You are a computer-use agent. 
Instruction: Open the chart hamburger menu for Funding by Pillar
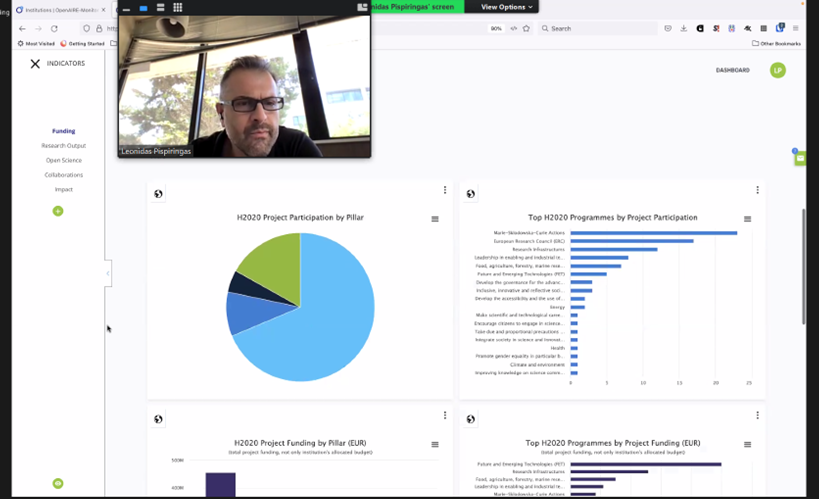(435, 445)
